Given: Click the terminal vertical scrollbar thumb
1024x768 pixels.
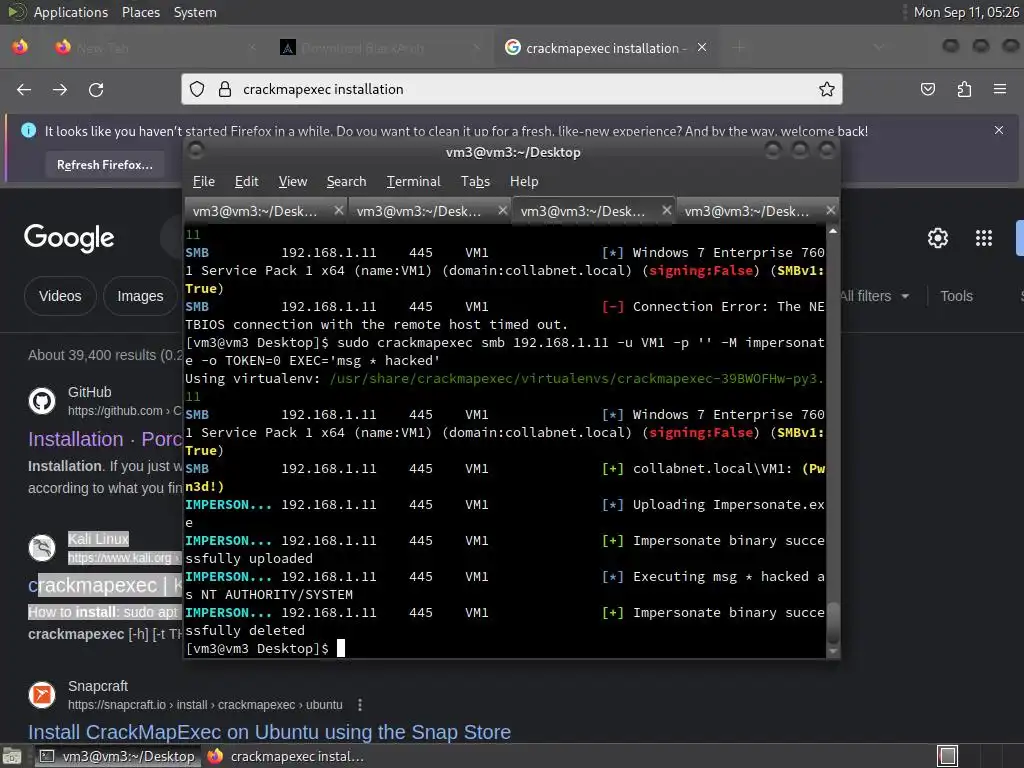Looking at the screenshot, I should (833, 623).
